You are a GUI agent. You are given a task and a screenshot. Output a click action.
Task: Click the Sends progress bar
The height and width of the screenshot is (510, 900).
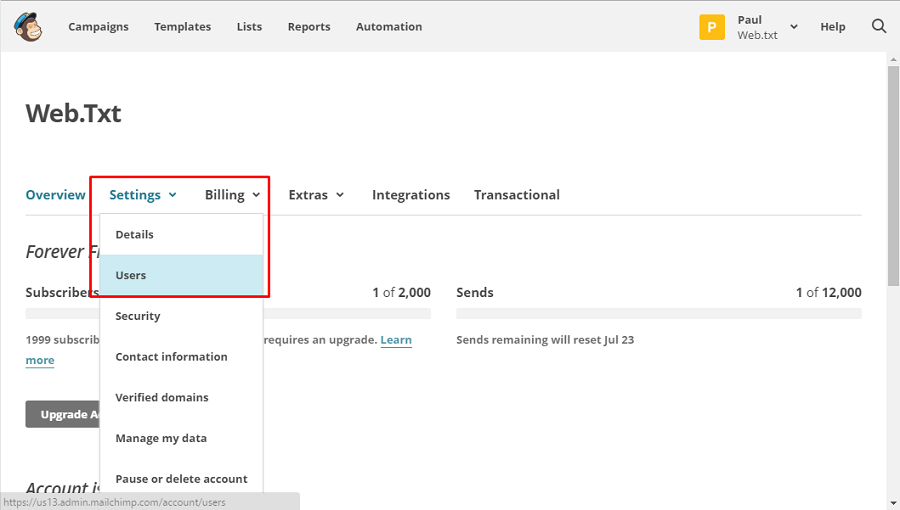point(659,313)
